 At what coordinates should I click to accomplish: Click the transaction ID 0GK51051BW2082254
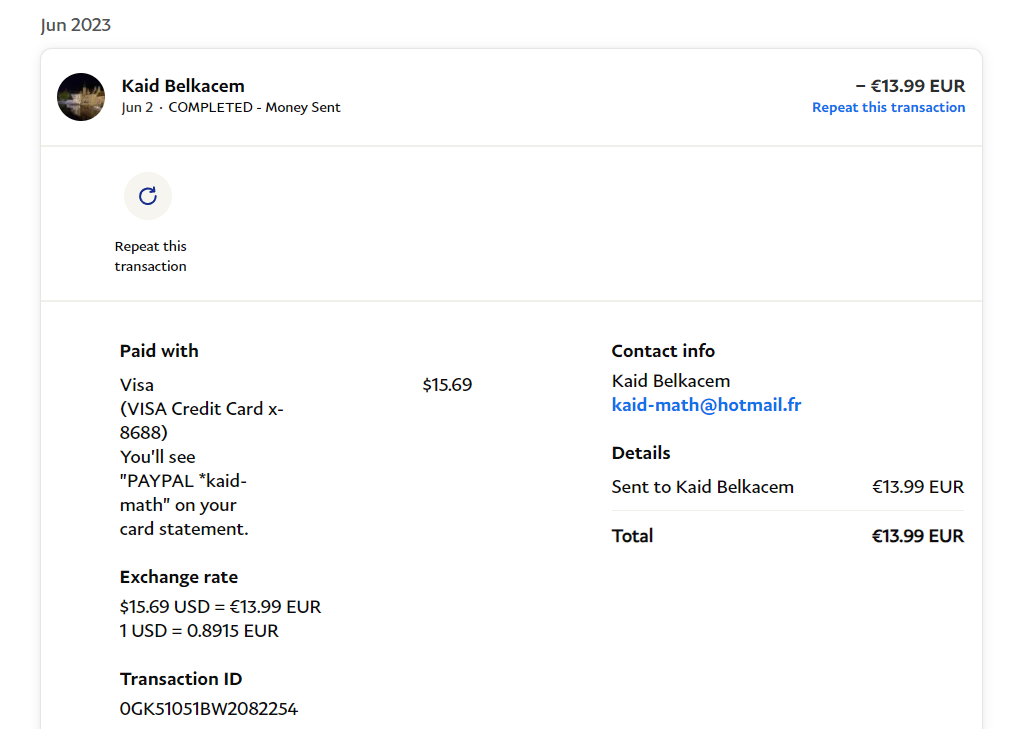[x=209, y=709]
